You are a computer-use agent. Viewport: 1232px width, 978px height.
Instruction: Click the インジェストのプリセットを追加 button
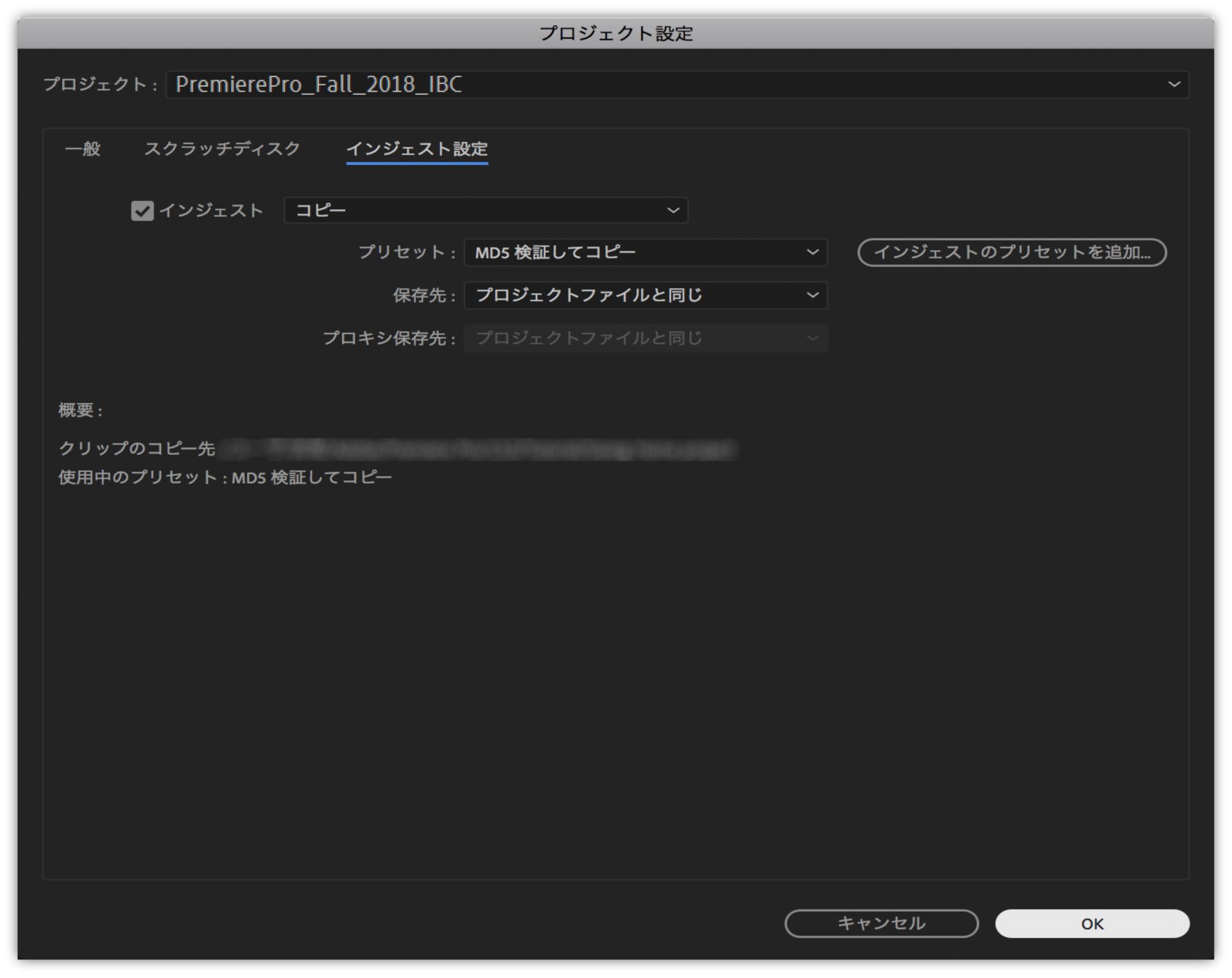tap(1012, 253)
